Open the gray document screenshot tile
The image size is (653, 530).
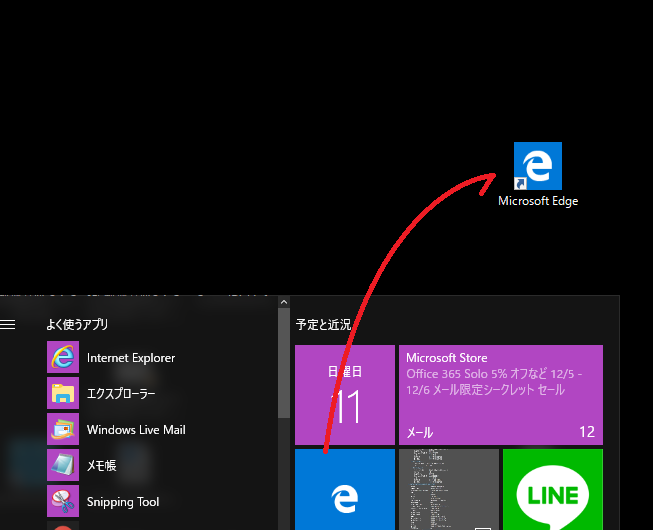(x=449, y=489)
